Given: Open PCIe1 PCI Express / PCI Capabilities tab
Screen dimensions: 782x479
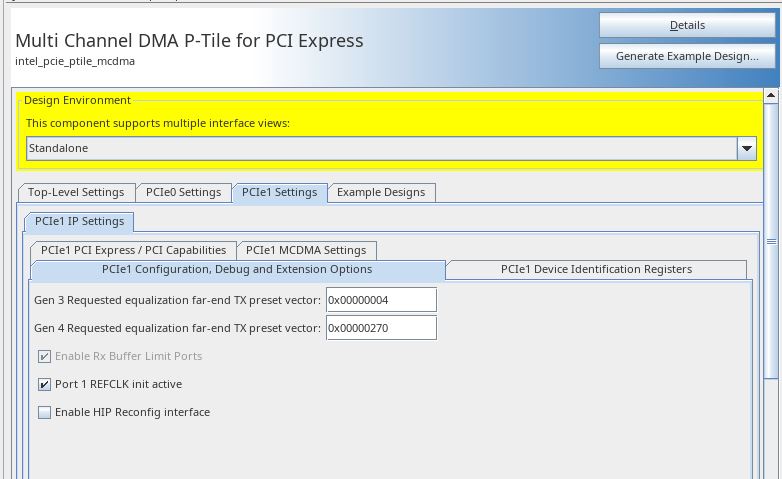Looking at the screenshot, I should click(134, 250).
